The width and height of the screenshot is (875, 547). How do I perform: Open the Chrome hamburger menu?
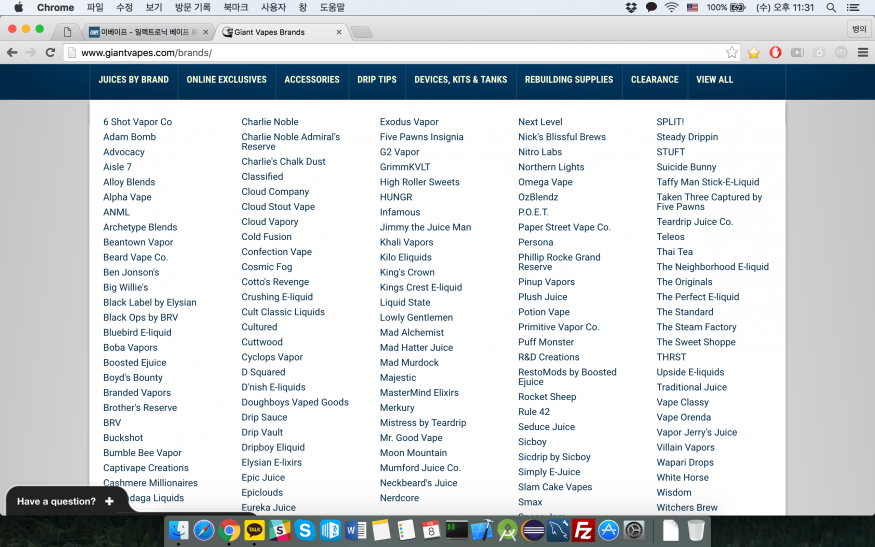[x=863, y=53]
